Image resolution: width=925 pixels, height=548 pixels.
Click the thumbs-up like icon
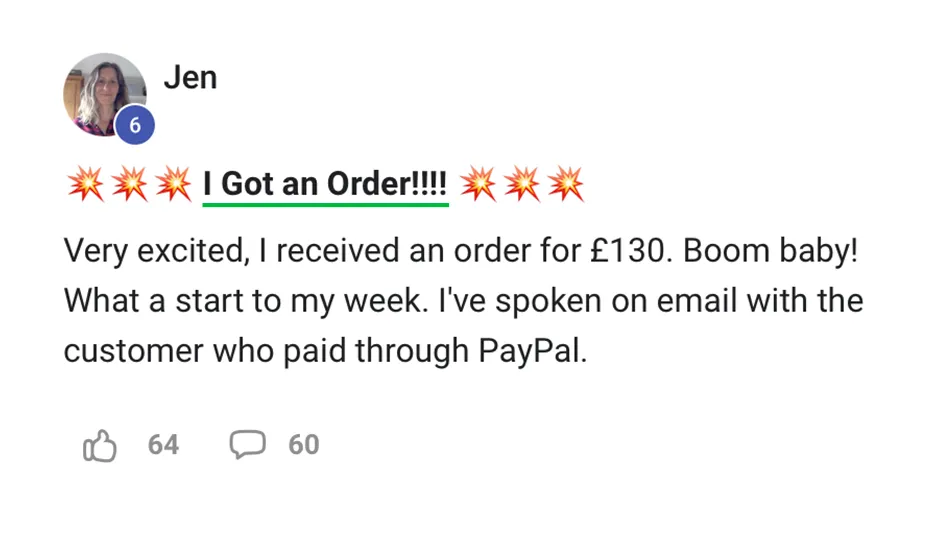point(100,445)
